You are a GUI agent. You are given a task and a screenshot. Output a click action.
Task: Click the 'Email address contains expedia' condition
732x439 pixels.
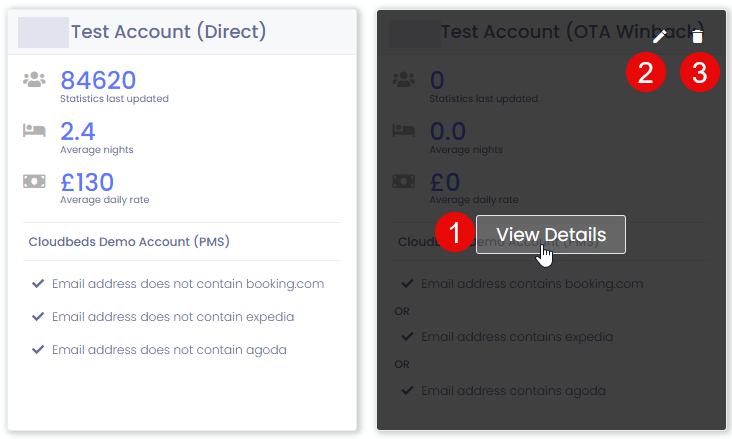pyautogui.click(x=517, y=337)
